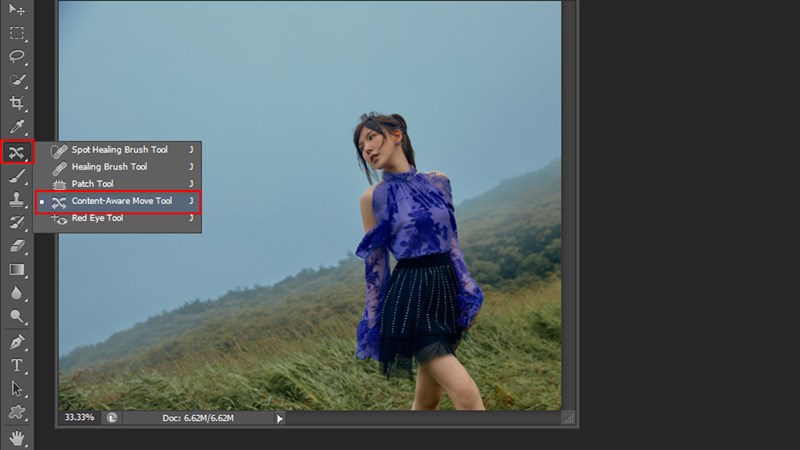800x450 pixels.
Task: Choose Content-Aware Move Tool from flyout
Action: pos(118,202)
